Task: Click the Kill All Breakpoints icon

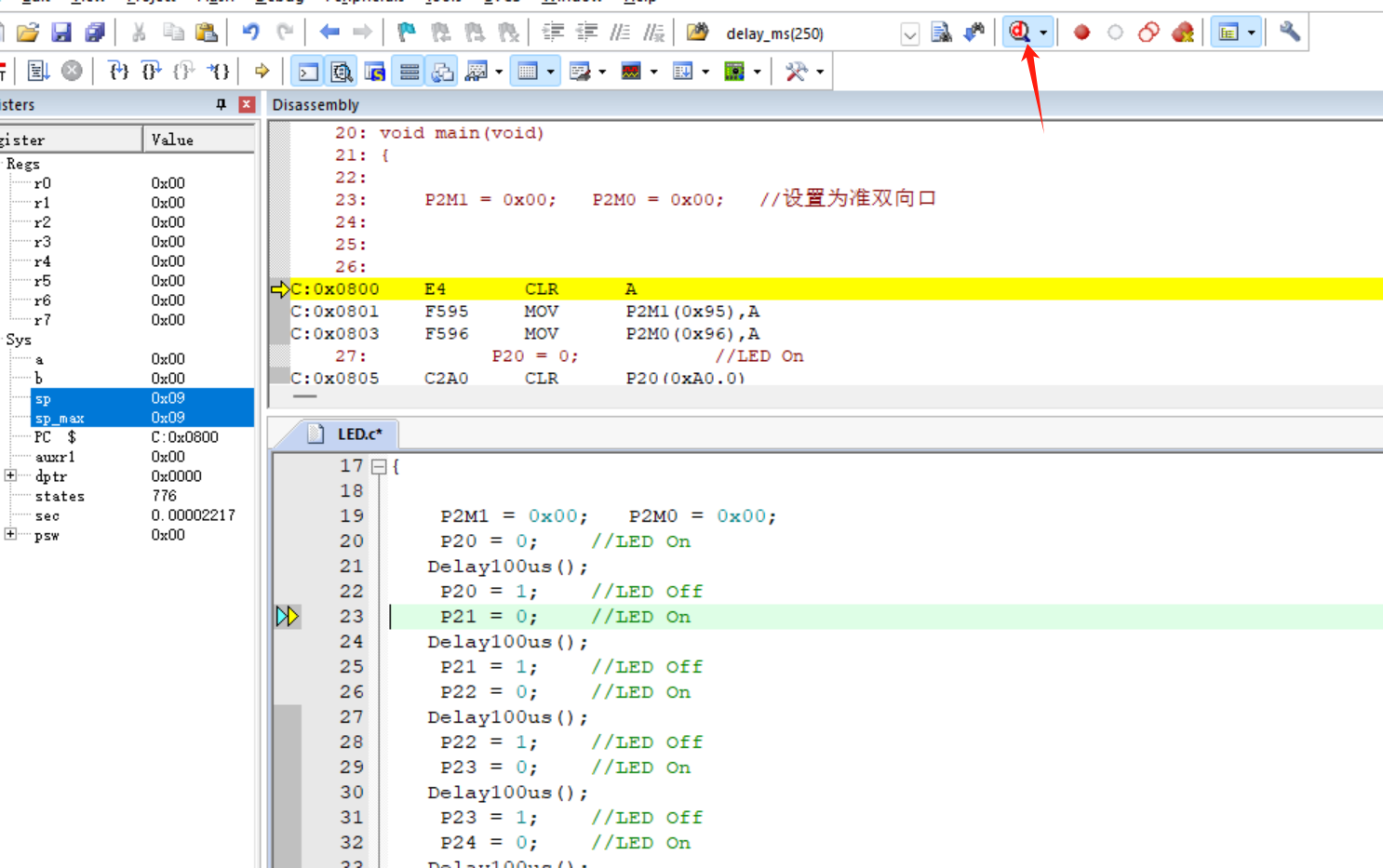Action: point(1183,33)
